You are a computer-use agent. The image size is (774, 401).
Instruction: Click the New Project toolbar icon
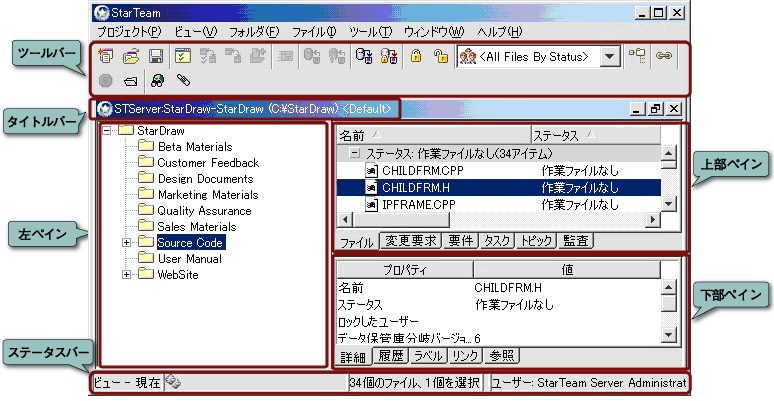(105, 56)
